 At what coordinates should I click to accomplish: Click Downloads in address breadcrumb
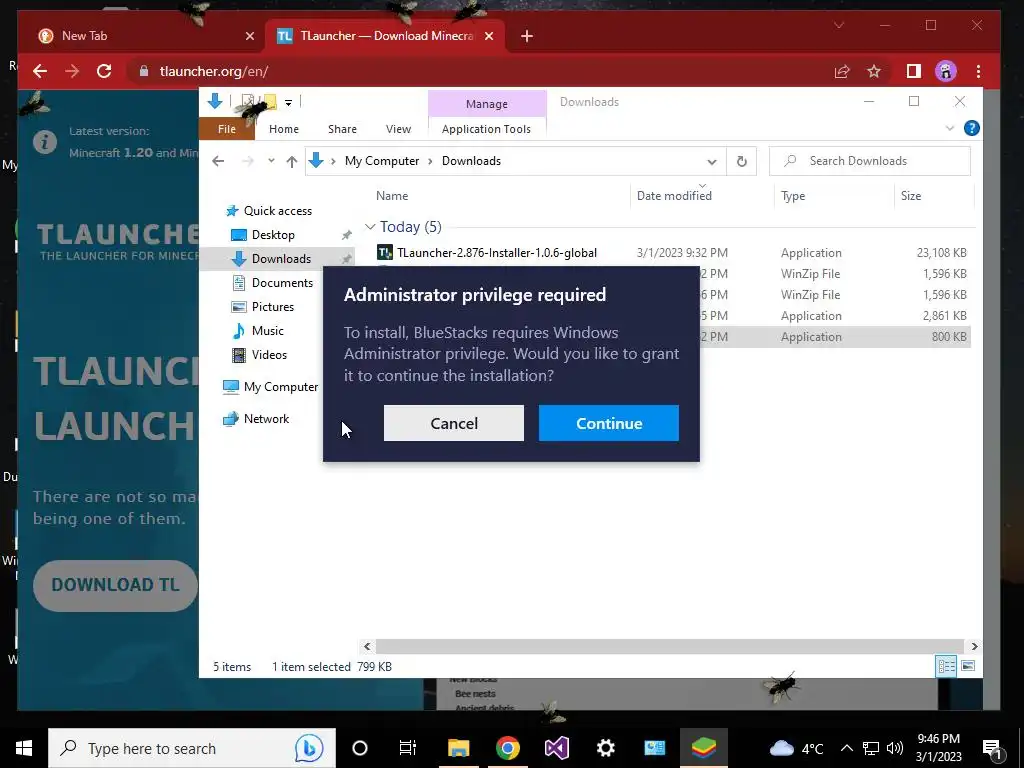(x=471, y=161)
